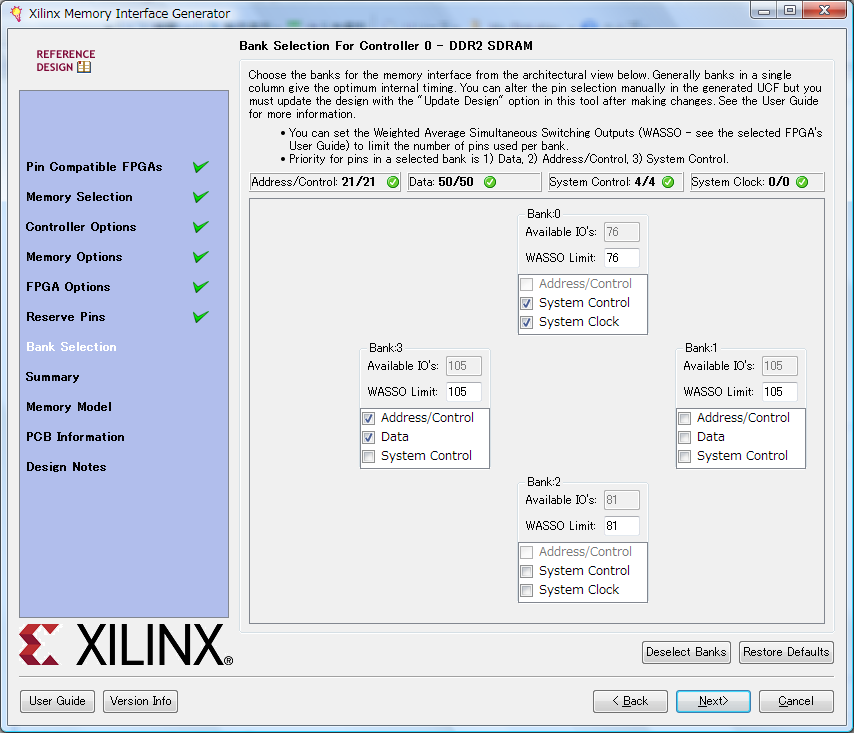Image resolution: width=854 pixels, height=733 pixels.
Task: Enable Data checkbox in Bank 1
Action: click(685, 437)
